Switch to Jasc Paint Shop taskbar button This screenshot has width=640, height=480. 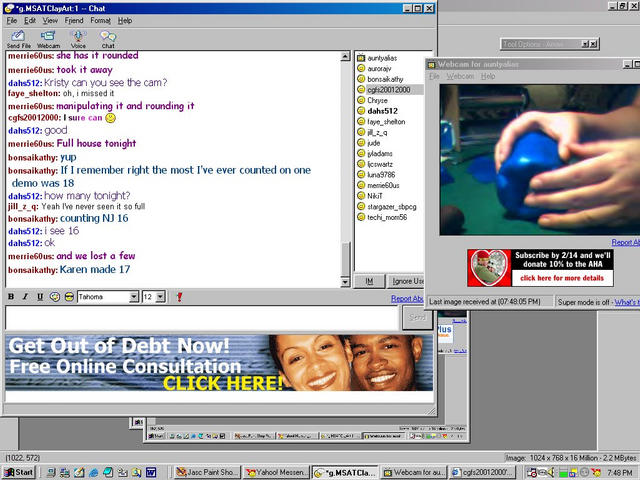(x=207, y=472)
